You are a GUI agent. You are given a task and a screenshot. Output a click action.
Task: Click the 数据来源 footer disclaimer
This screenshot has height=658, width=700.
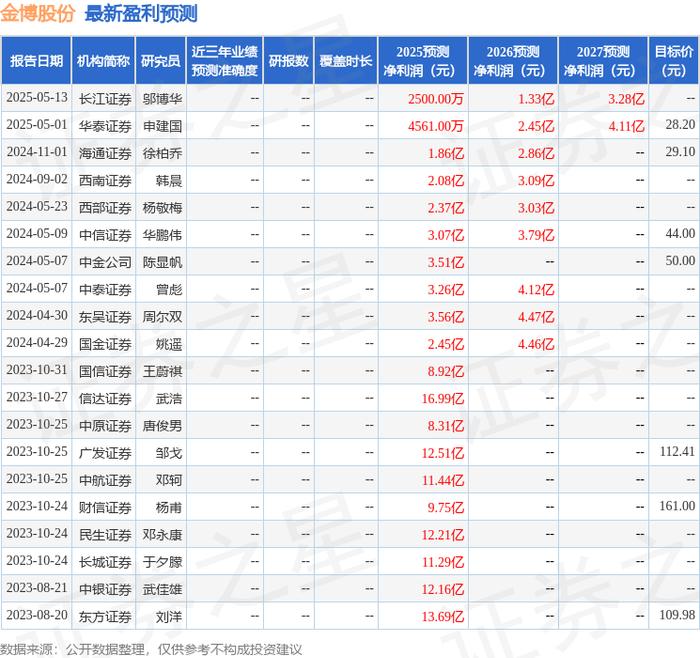point(151,649)
